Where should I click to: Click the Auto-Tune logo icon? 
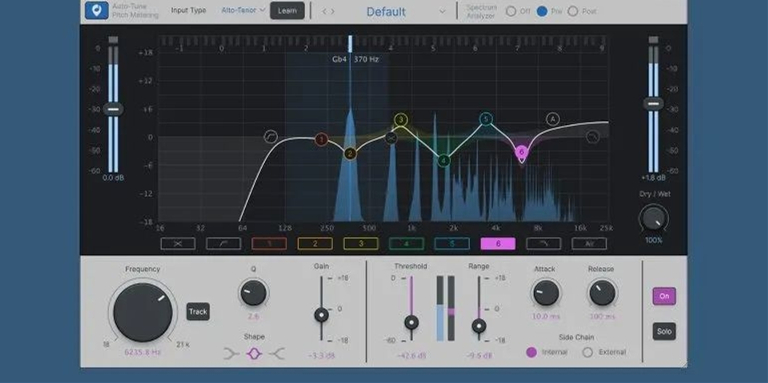(x=96, y=10)
